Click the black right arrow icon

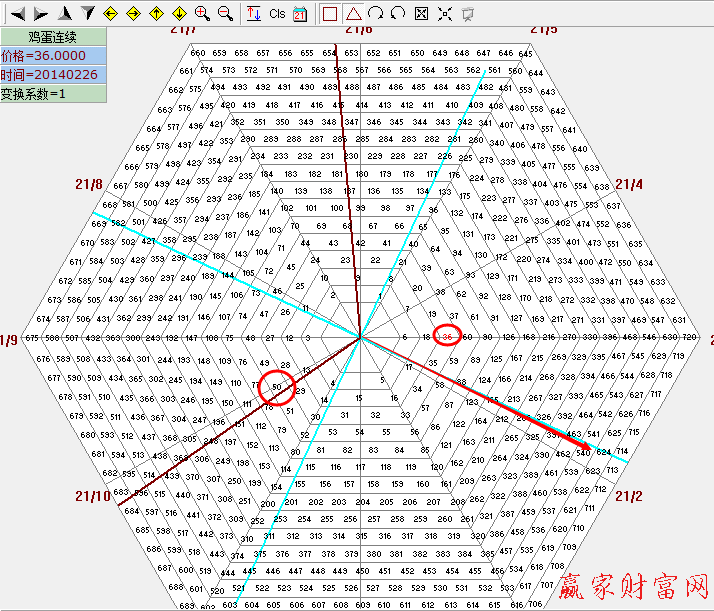(x=40, y=14)
